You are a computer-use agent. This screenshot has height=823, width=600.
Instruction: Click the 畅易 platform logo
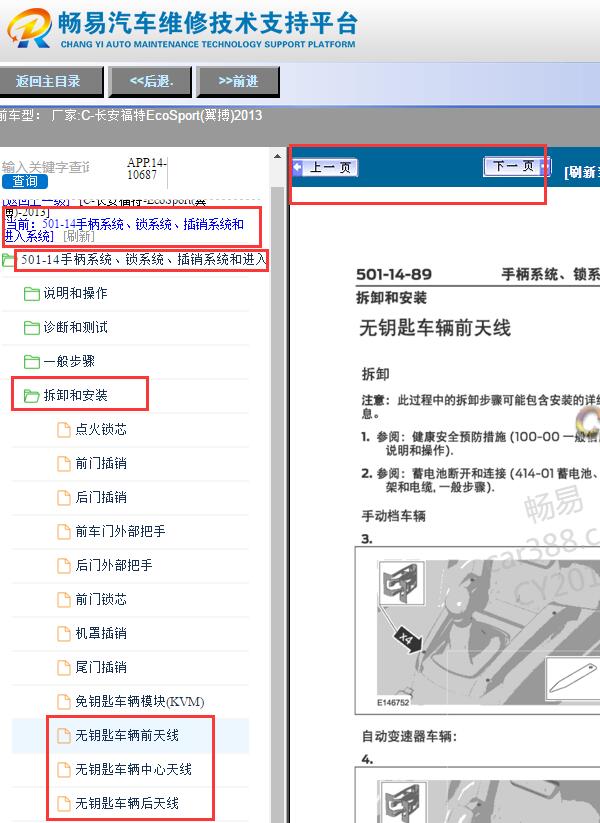pos(29,28)
